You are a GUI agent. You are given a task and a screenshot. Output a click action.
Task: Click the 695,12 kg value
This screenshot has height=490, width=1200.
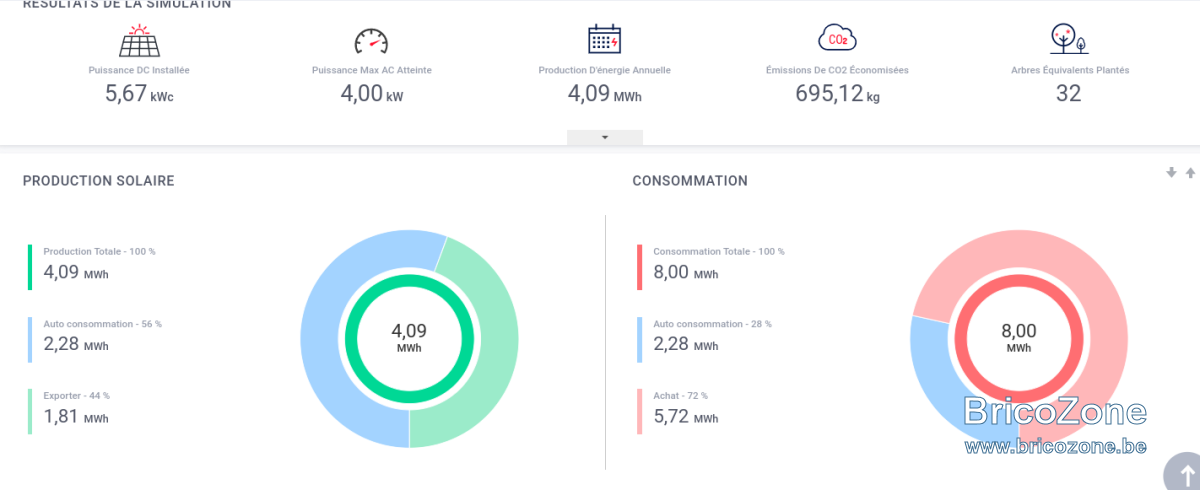tap(837, 94)
